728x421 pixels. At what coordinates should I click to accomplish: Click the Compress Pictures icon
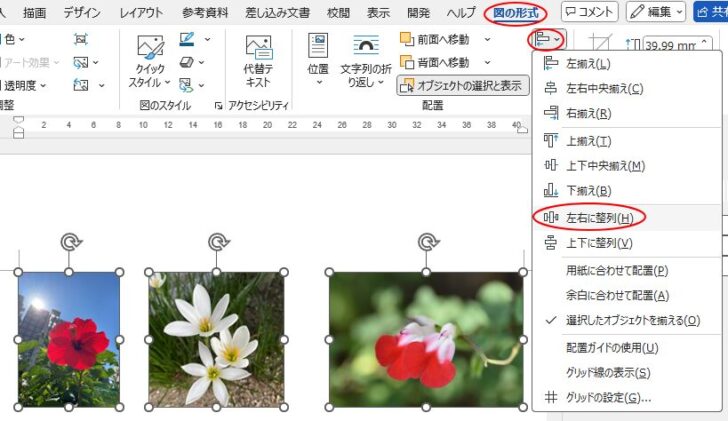tap(81, 39)
